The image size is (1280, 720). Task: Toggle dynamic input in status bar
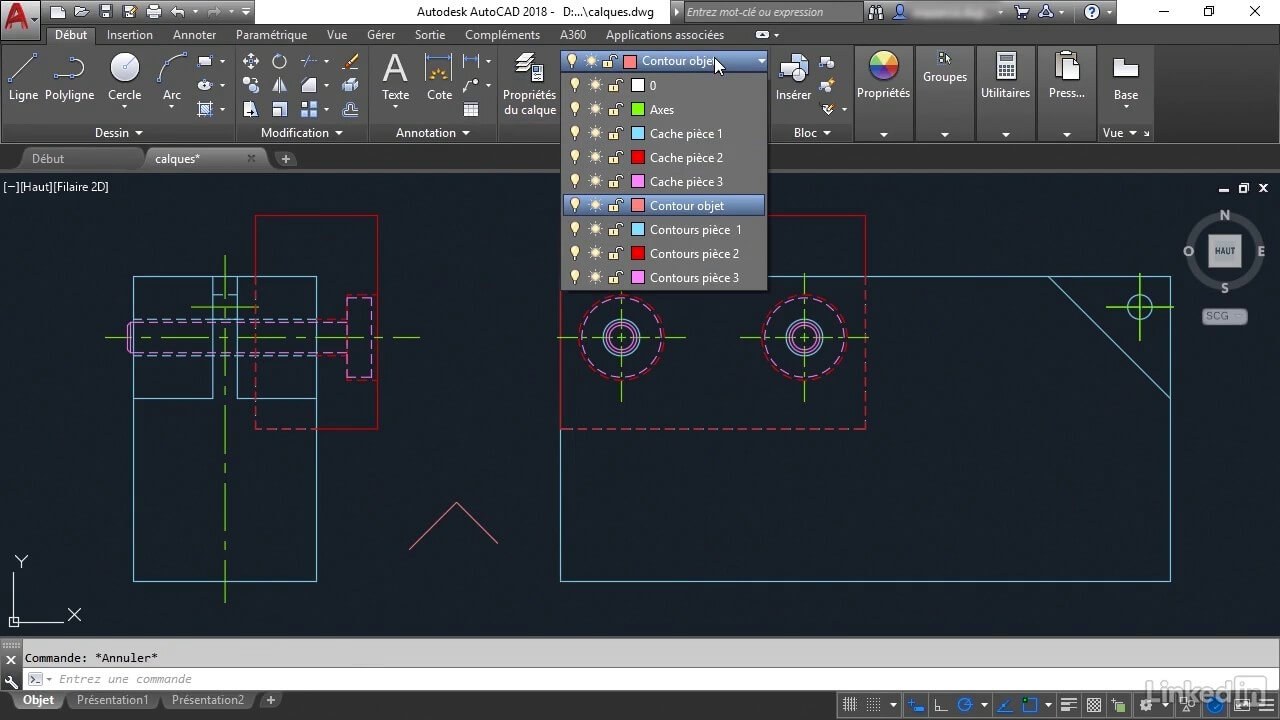[x=917, y=704]
